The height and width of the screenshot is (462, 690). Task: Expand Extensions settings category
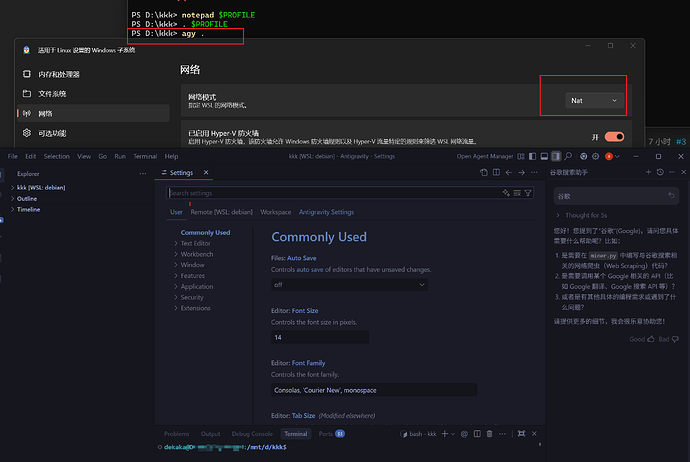tap(195, 308)
